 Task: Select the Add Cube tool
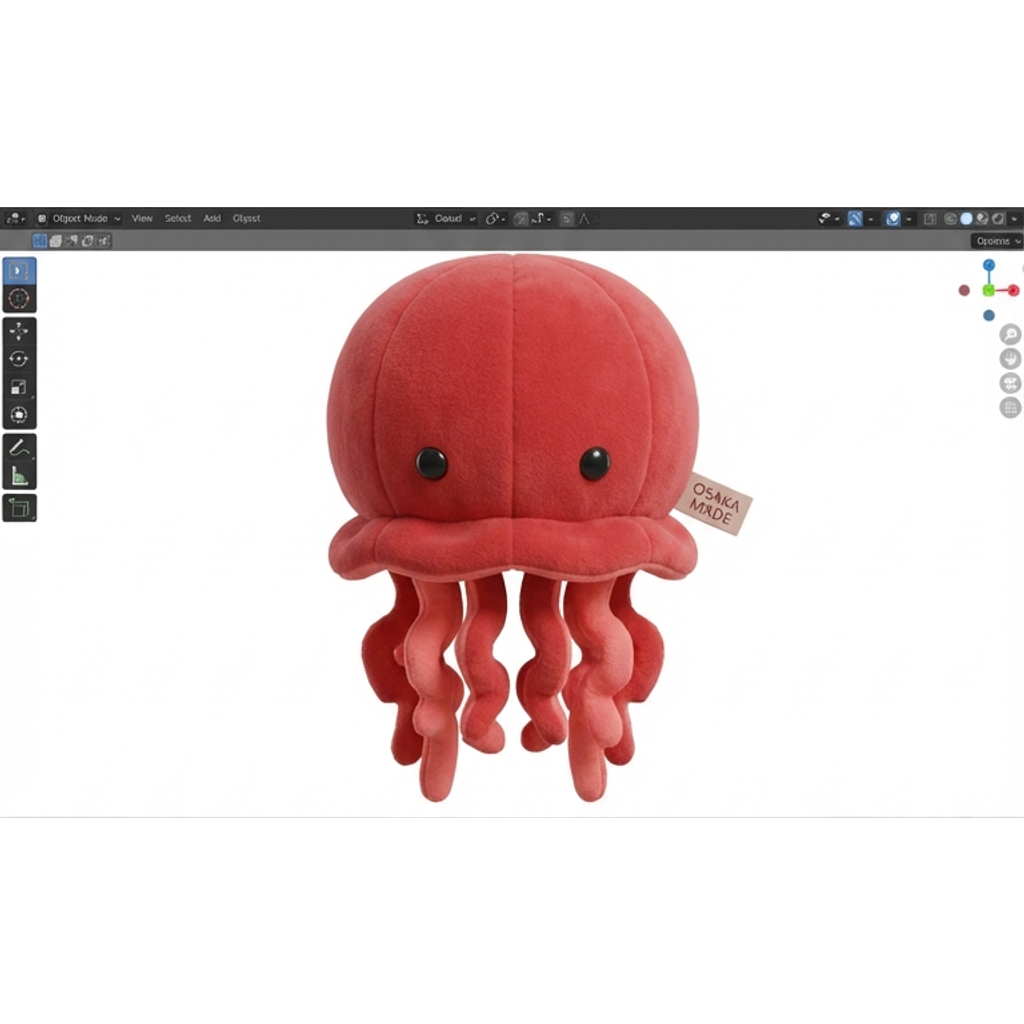pyautogui.click(x=19, y=508)
